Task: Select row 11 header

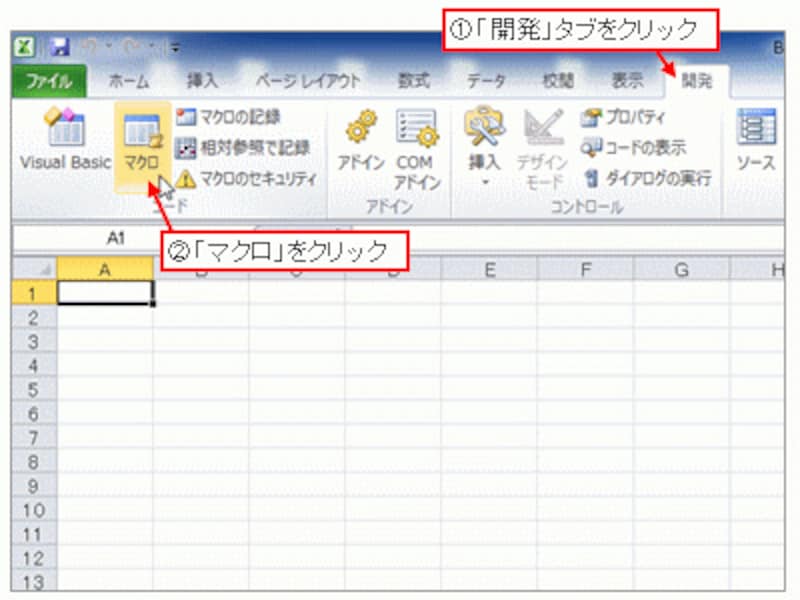Action: (x=34, y=534)
